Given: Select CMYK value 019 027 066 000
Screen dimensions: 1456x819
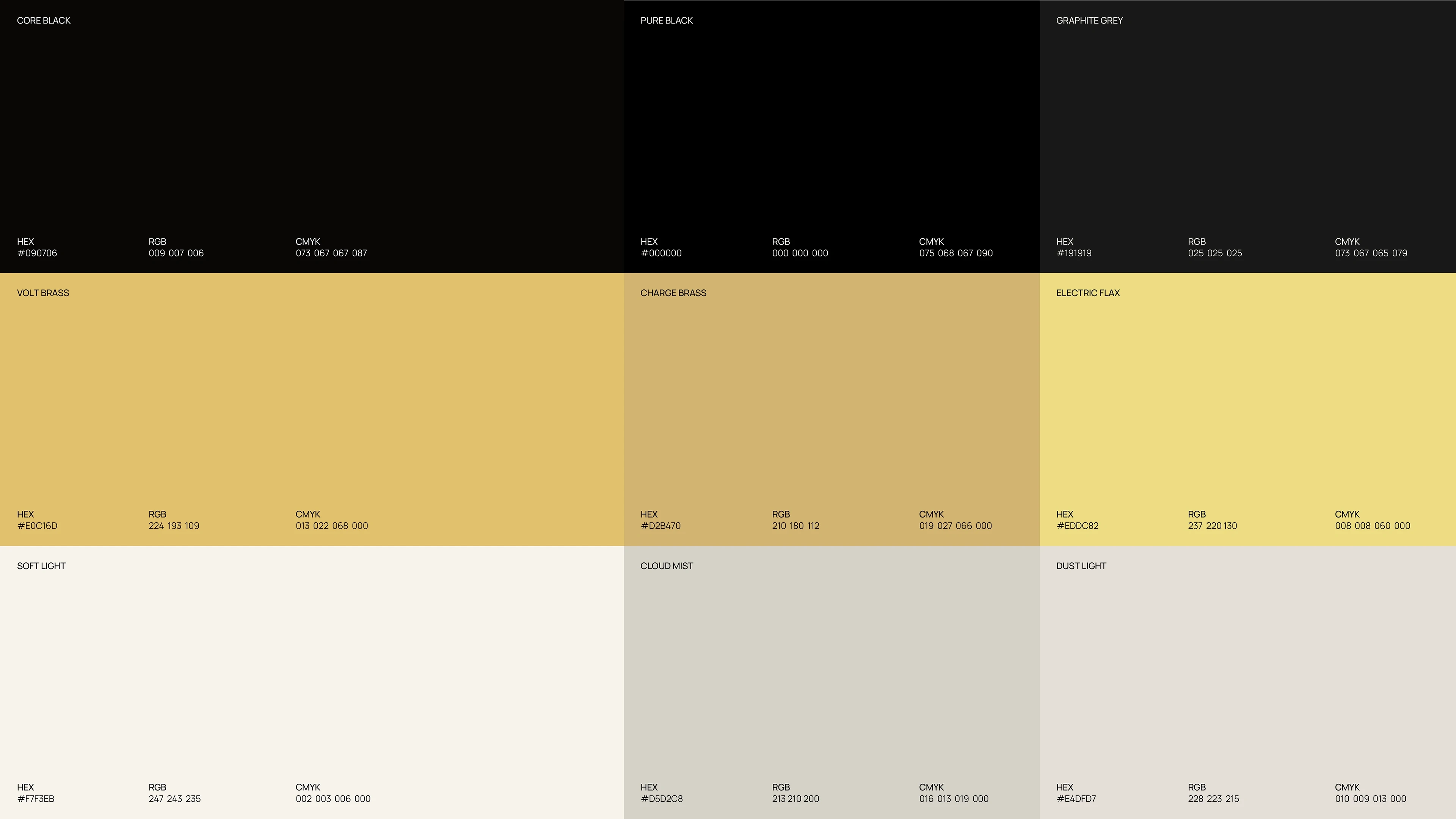Looking at the screenshot, I should [955, 526].
